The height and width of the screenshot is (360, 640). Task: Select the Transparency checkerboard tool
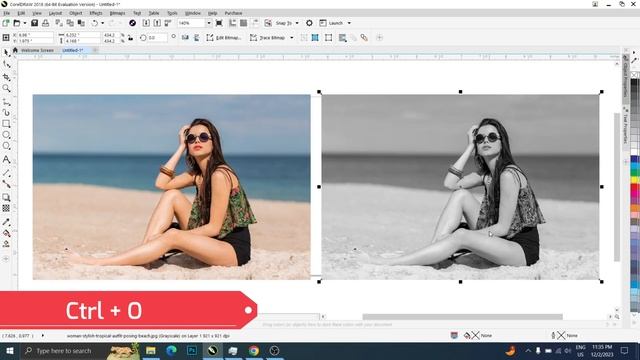(x=6, y=209)
